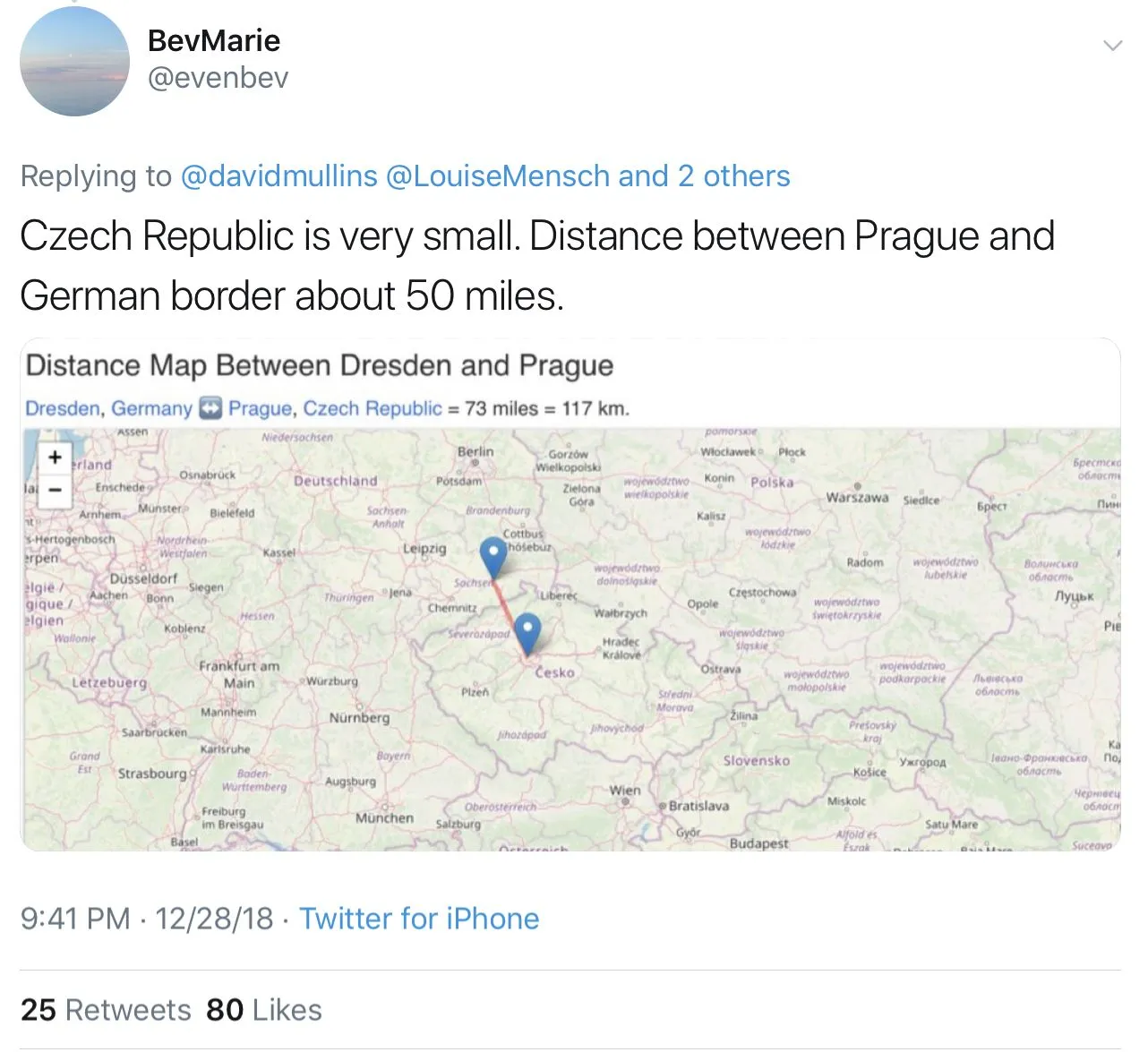
Task: Open the tweet options chevron menu
Action: (1112, 45)
